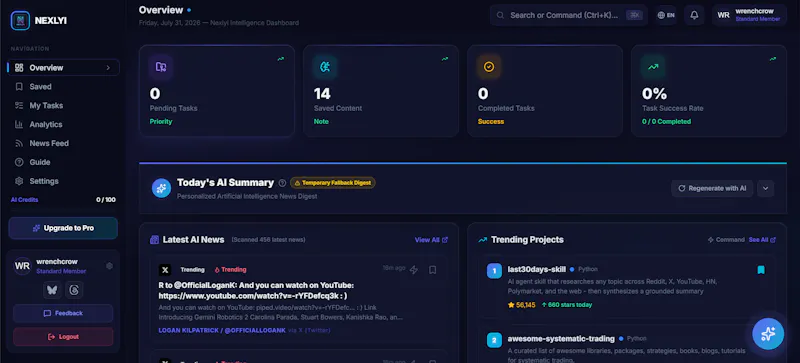Bookmark the OfficialLoganK YouTube news item
800x363 pixels.
point(433,270)
